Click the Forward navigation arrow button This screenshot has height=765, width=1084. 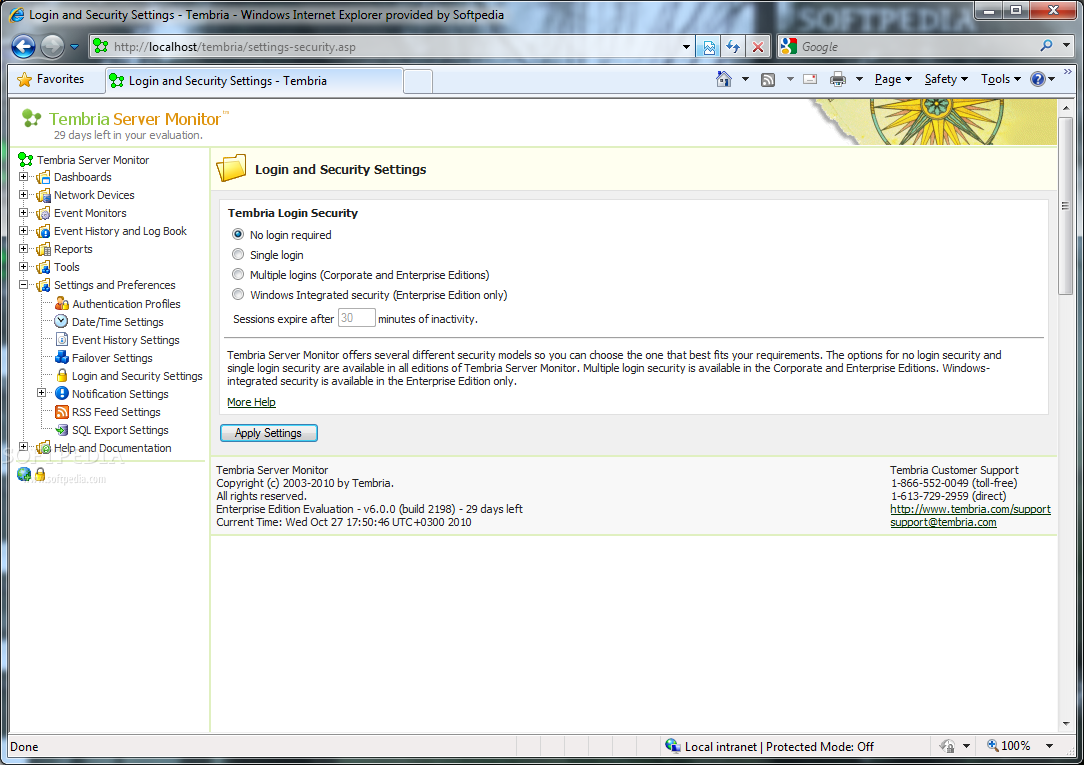point(53,46)
